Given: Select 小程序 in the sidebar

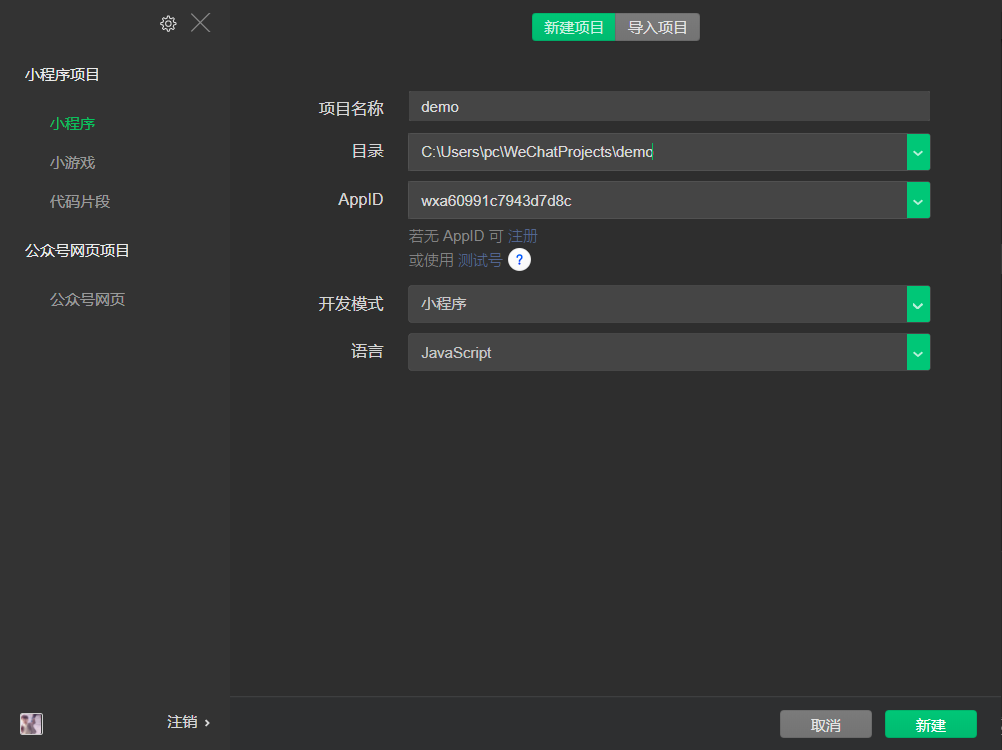Looking at the screenshot, I should point(72,123).
